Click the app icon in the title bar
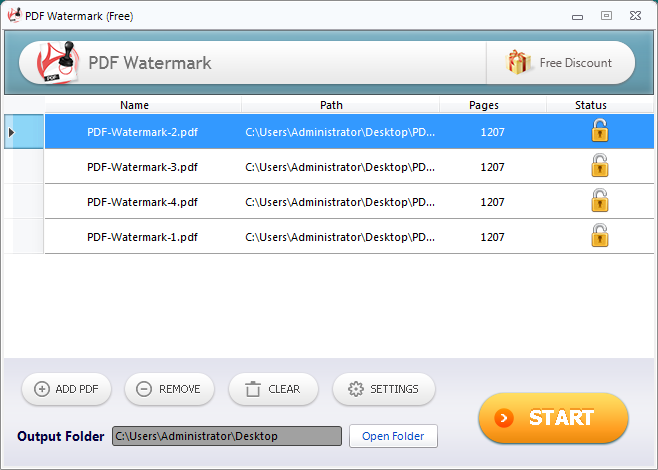The height and width of the screenshot is (470, 658). point(15,15)
